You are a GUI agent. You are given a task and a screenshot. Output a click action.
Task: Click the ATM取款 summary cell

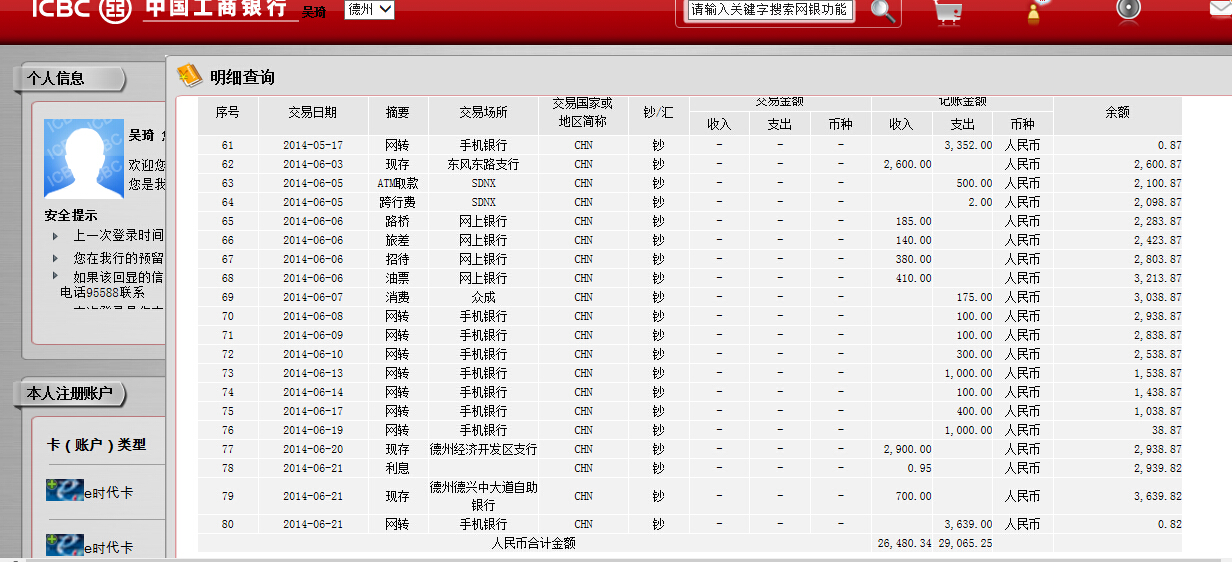(398, 183)
